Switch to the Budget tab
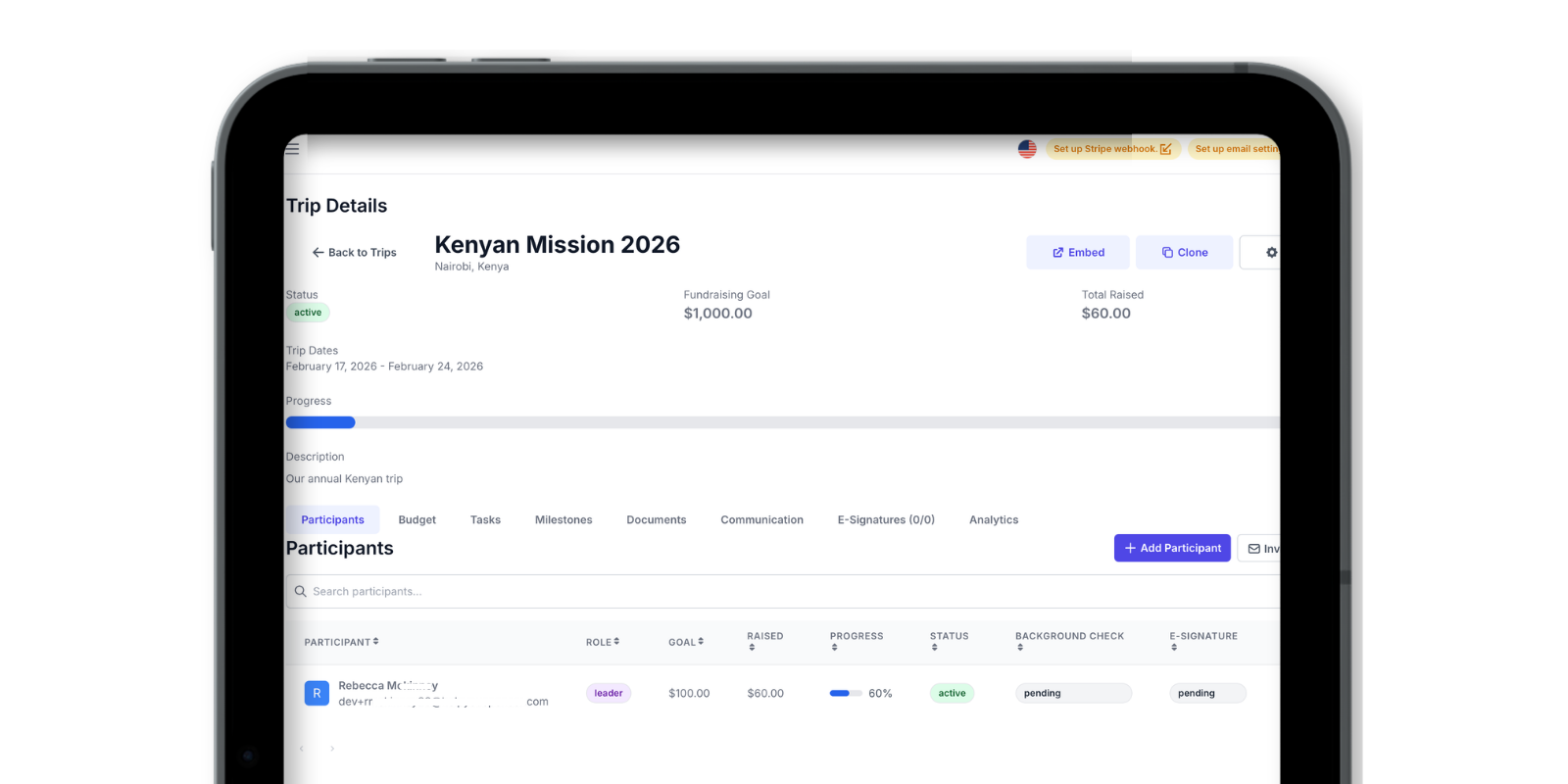This screenshot has height=784, width=1568. pos(416,520)
